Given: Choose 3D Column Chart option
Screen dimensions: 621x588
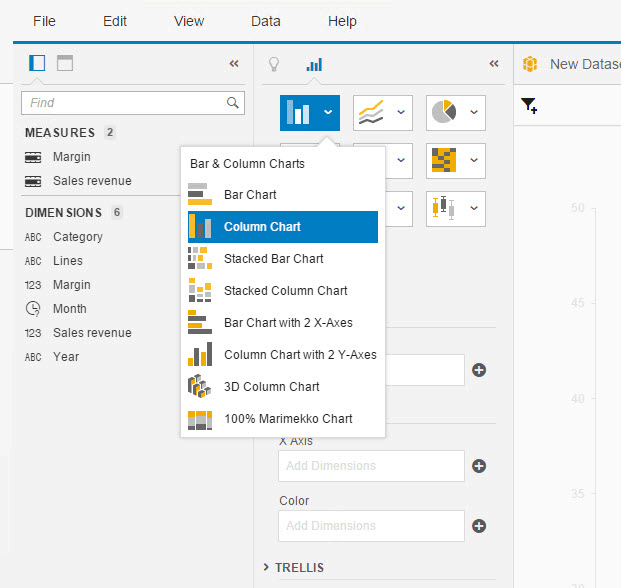Looking at the screenshot, I should [271, 387].
